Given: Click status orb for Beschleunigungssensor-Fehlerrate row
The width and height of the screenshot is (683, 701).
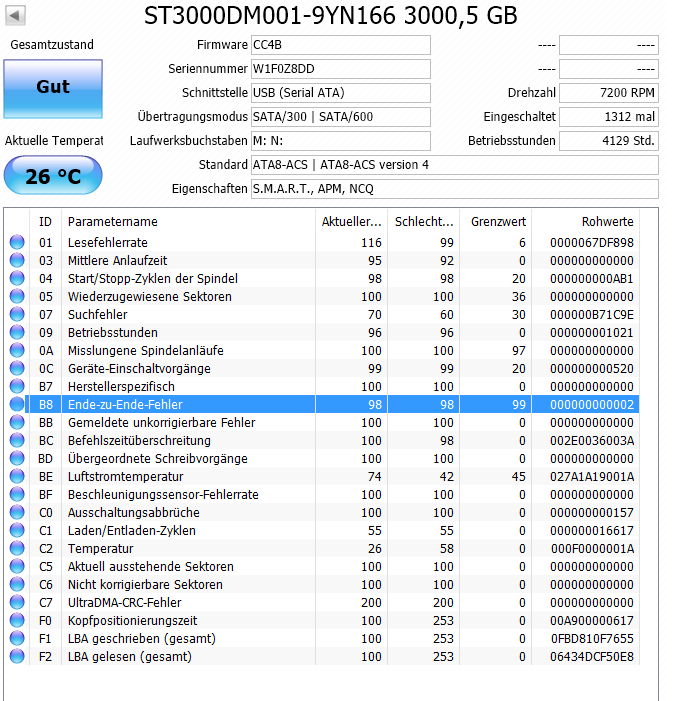Looking at the screenshot, I should [17, 494].
